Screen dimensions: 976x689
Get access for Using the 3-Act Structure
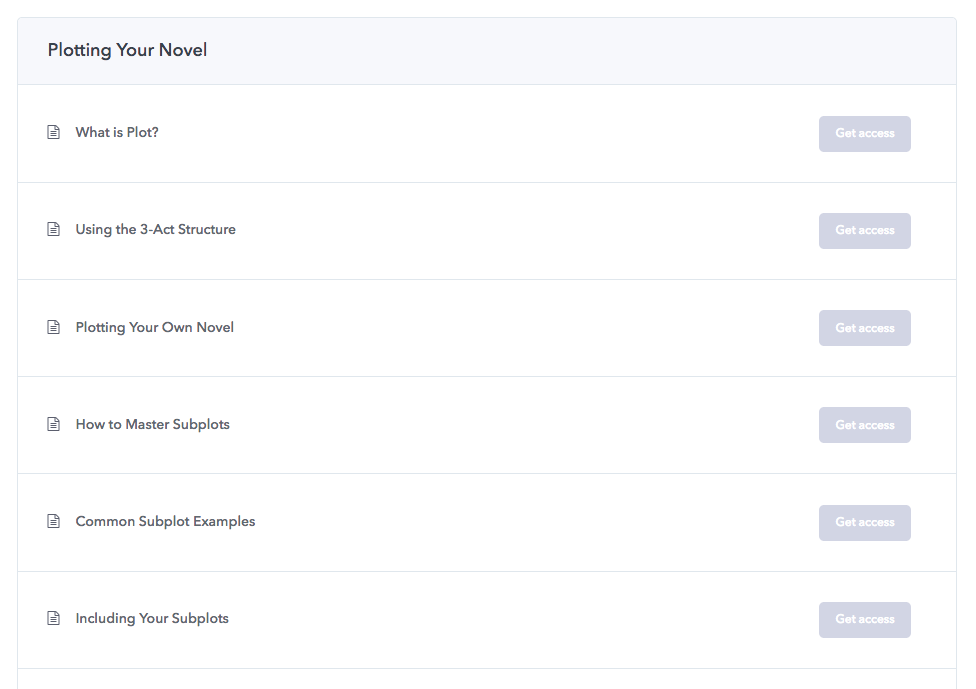click(x=865, y=231)
